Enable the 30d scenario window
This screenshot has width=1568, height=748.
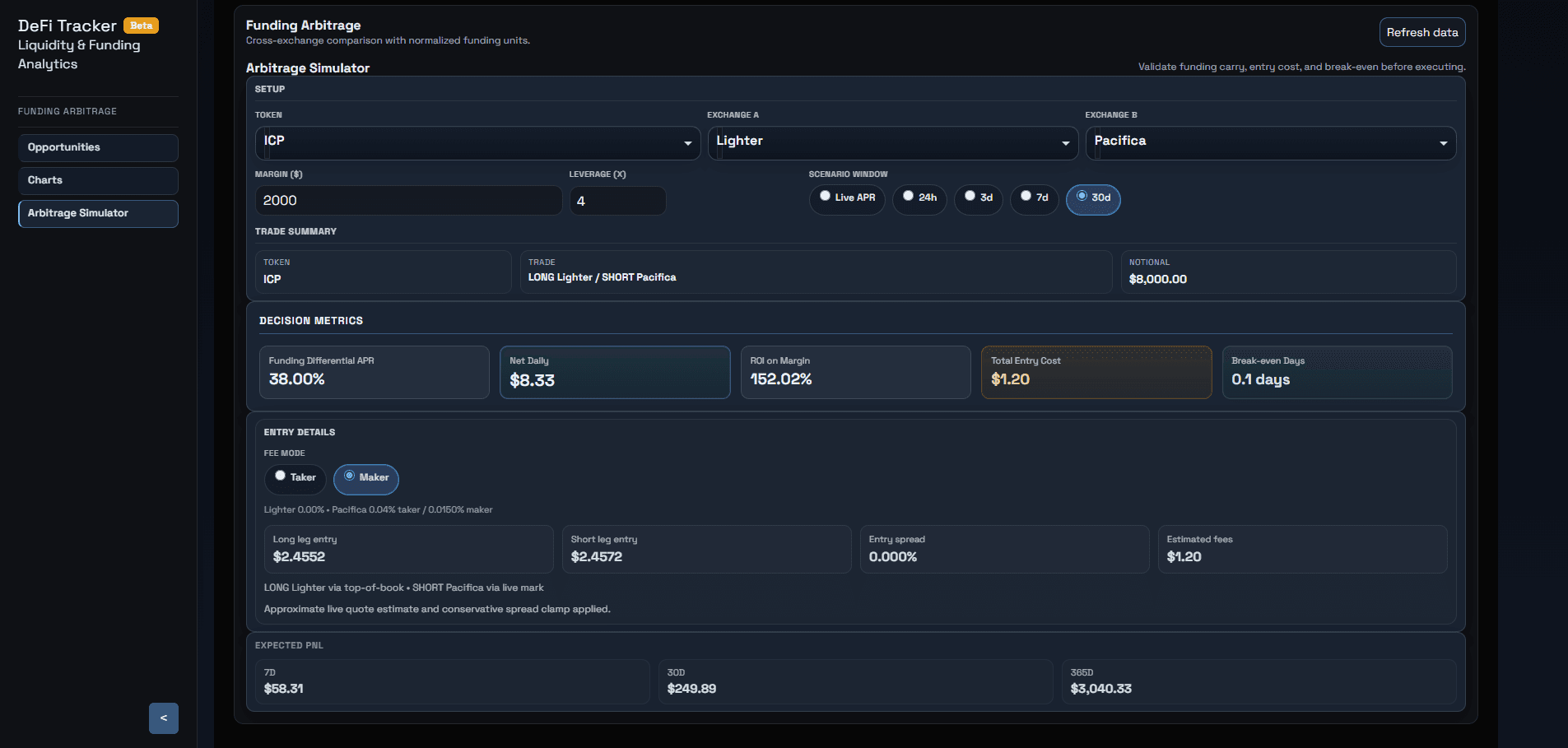1093,199
